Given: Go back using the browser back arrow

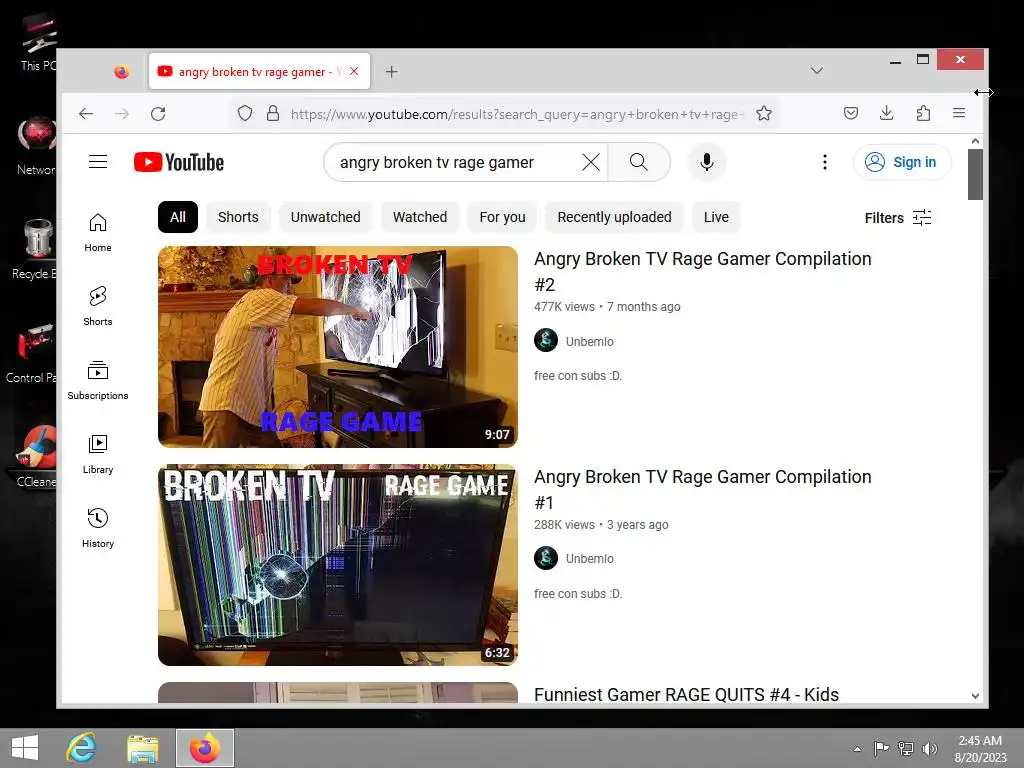Looking at the screenshot, I should click(x=86, y=114).
